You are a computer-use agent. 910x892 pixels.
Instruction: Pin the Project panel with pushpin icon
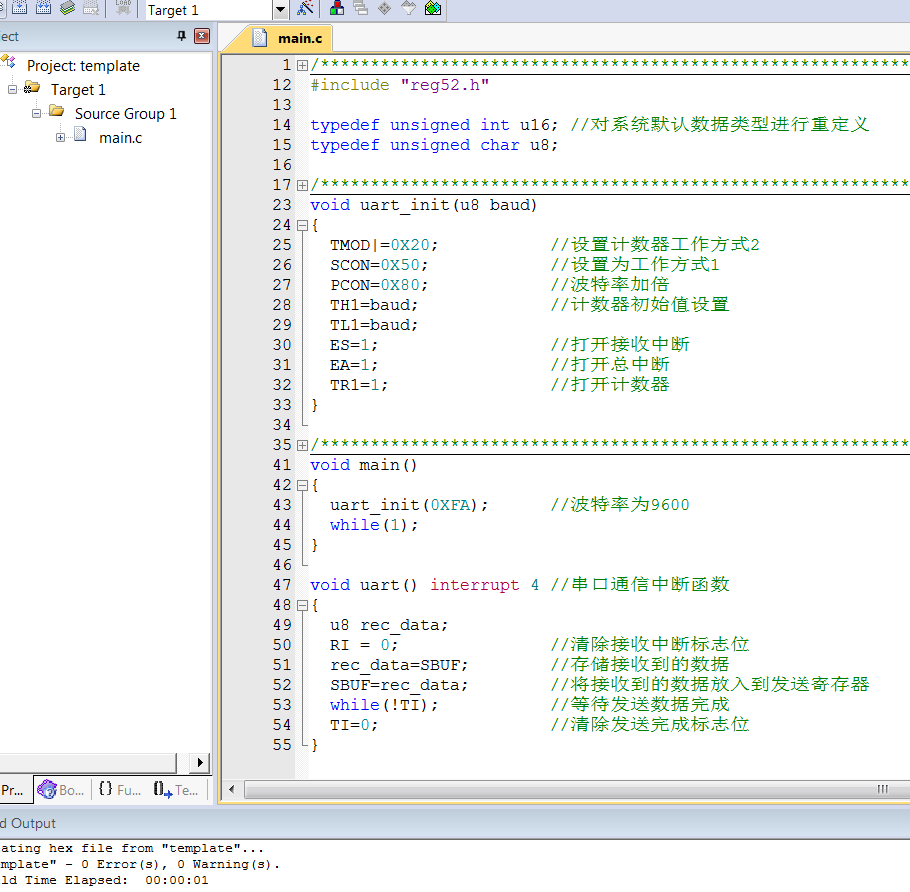(182, 36)
